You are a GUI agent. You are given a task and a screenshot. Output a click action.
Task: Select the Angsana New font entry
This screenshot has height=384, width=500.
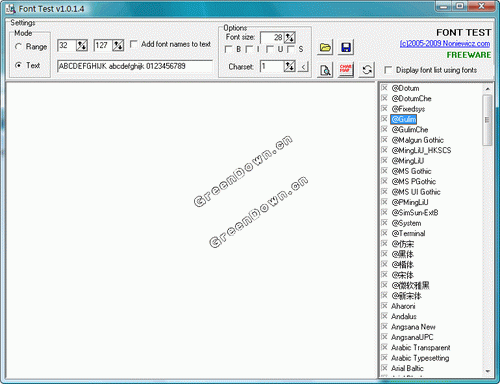(413, 327)
